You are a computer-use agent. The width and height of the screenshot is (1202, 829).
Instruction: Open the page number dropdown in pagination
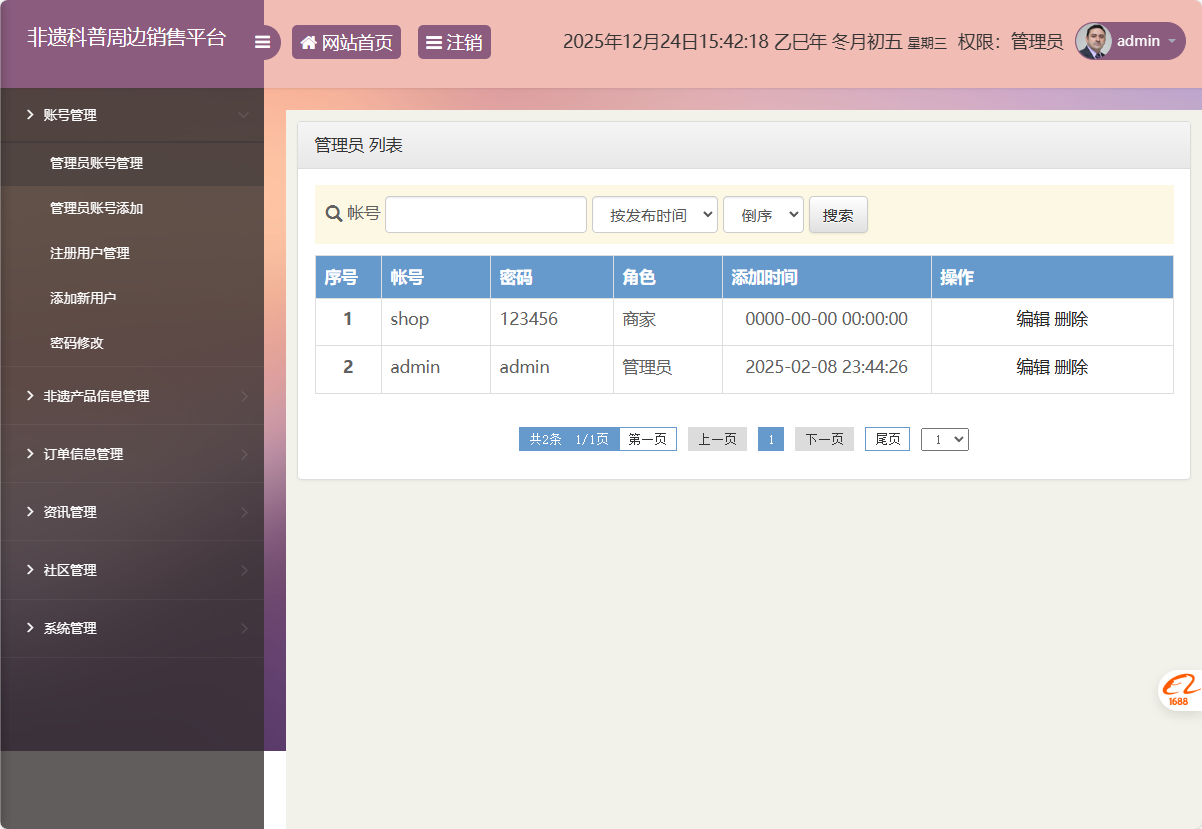pyautogui.click(x=944, y=438)
